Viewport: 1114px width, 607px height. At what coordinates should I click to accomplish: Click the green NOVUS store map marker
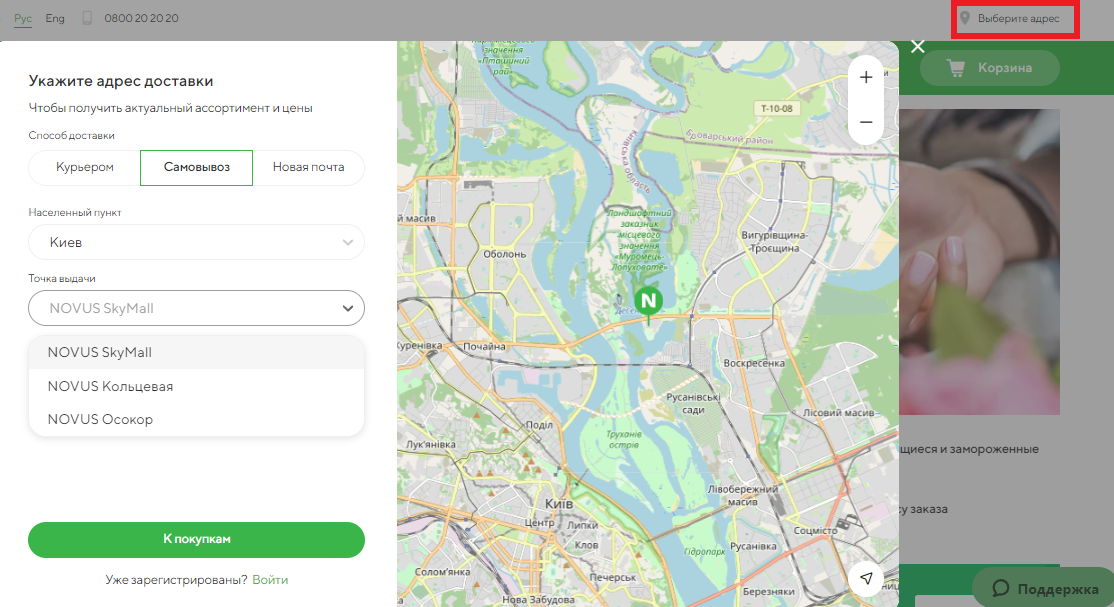click(x=649, y=300)
